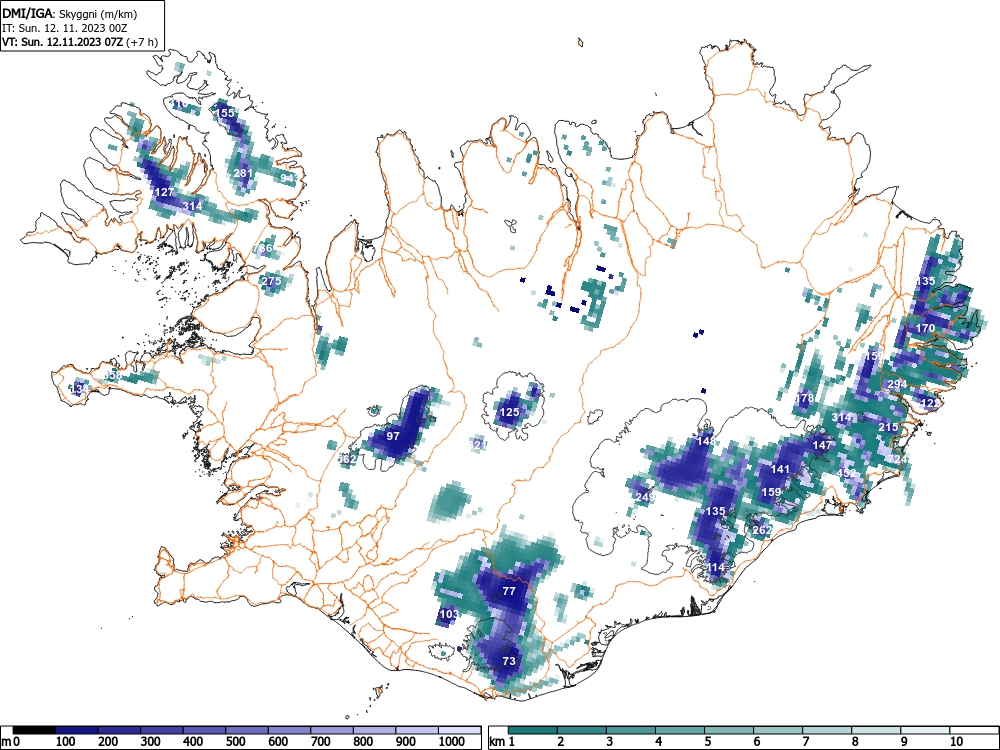Screen dimensions: 1000x750
Task: Pick the 275 value label
Action: click(272, 281)
